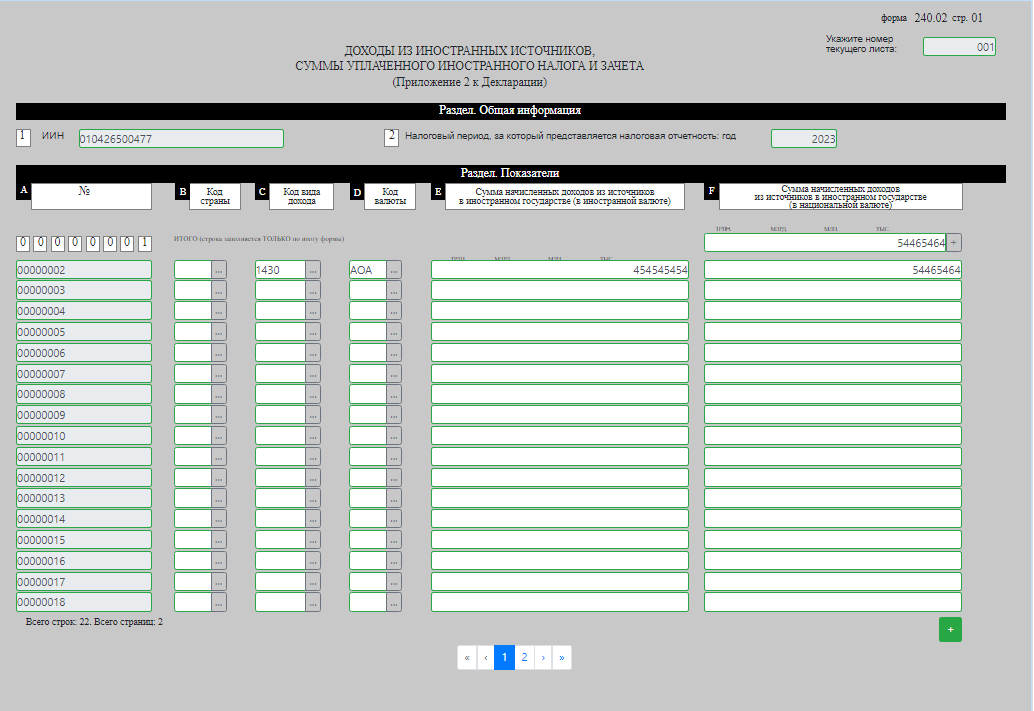Click national currency amount field in row 00000011

point(833,456)
